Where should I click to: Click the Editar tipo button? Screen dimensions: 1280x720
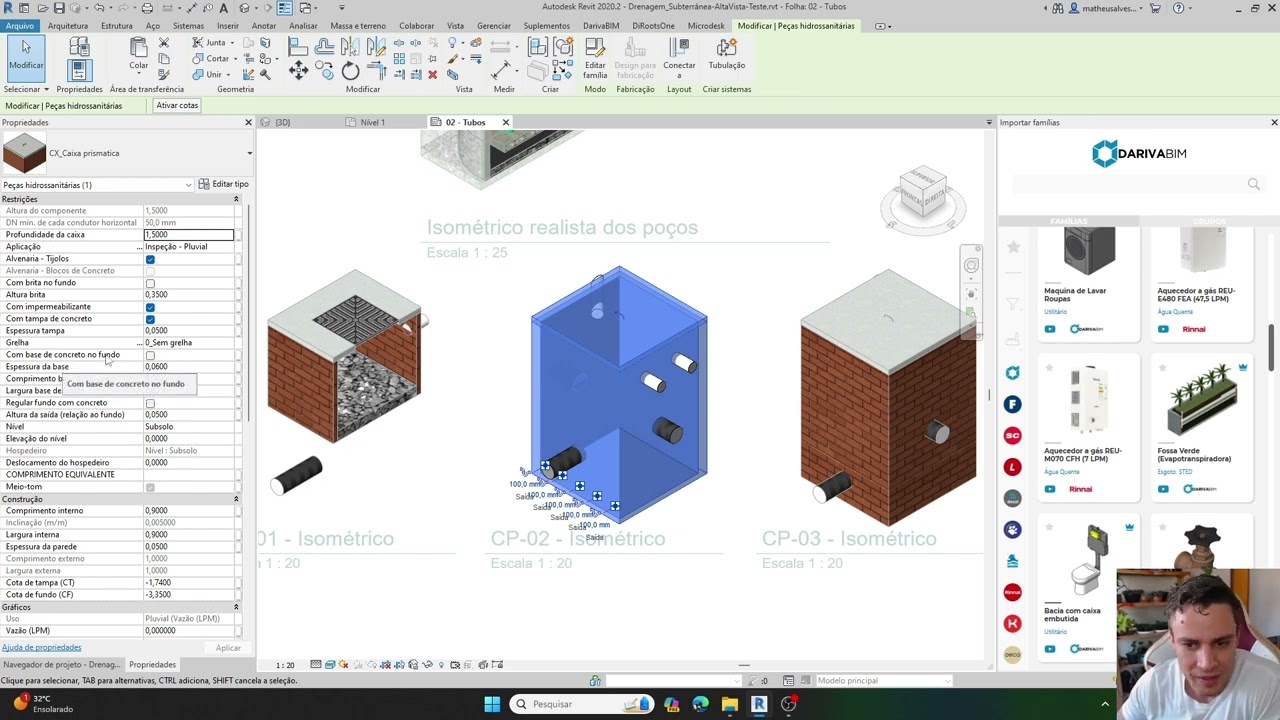(223, 184)
